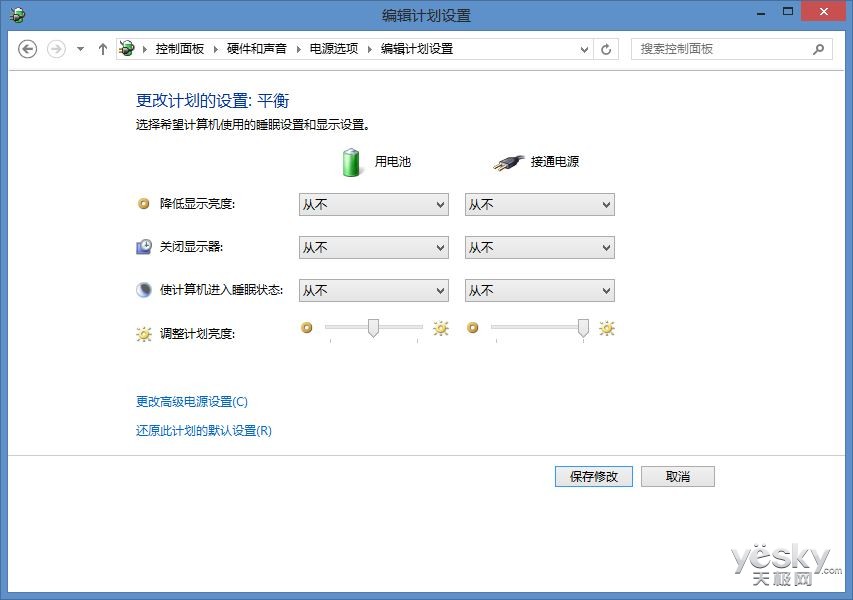Click plugged-in brightness slider thumb

coord(583,328)
